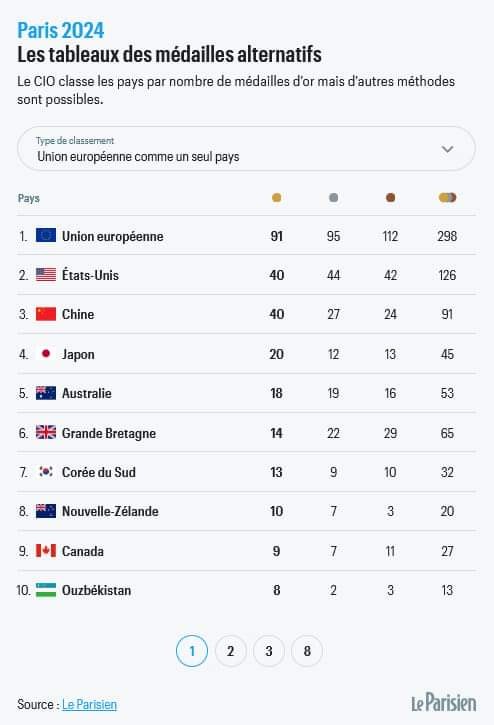Image resolution: width=494 pixels, height=725 pixels.
Task: Select the Union européenne row name
Action: [112, 236]
